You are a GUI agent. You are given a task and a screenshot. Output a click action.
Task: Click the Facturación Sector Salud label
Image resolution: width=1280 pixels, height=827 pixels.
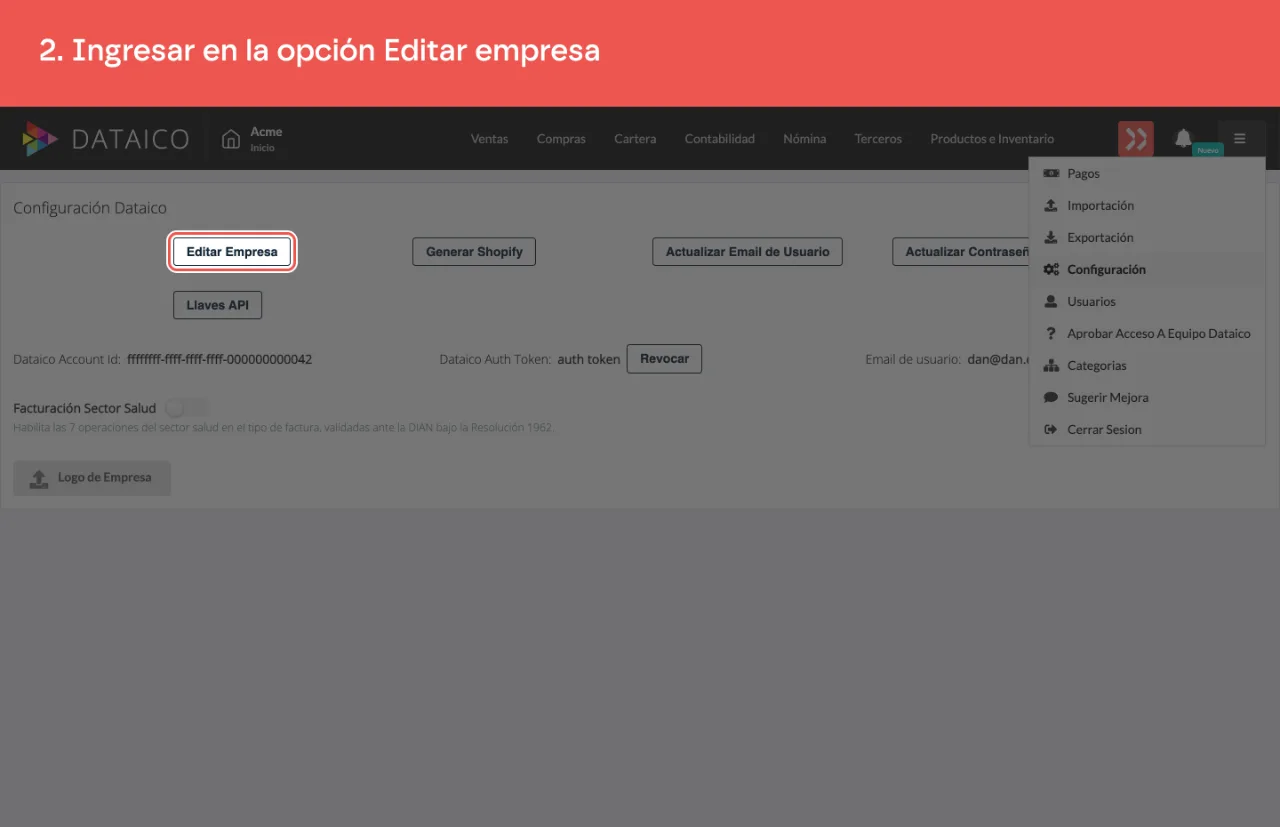[x=85, y=408]
